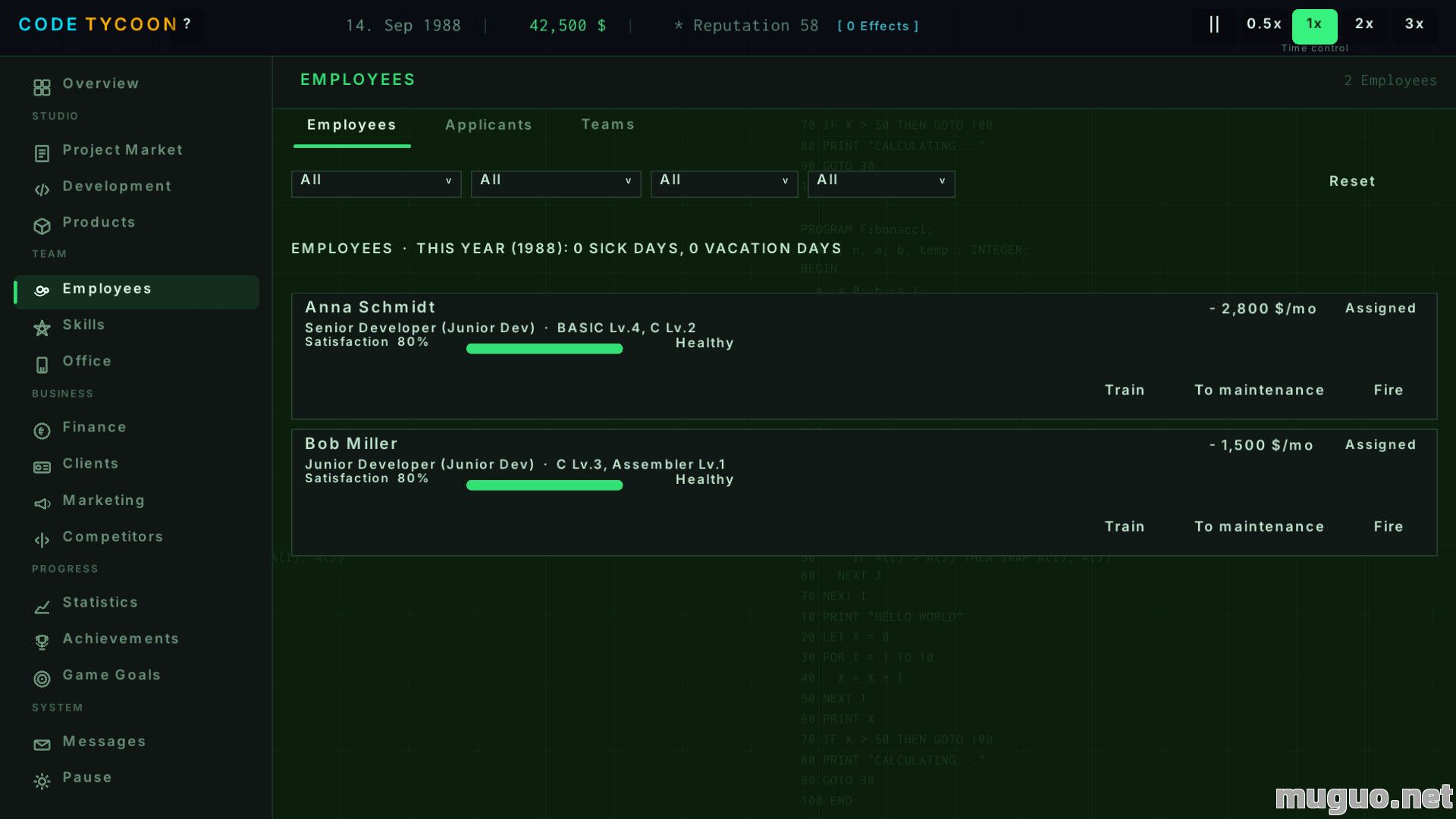Image resolution: width=1456 pixels, height=819 pixels.
Task: Select the Development code icon
Action: tap(42, 190)
